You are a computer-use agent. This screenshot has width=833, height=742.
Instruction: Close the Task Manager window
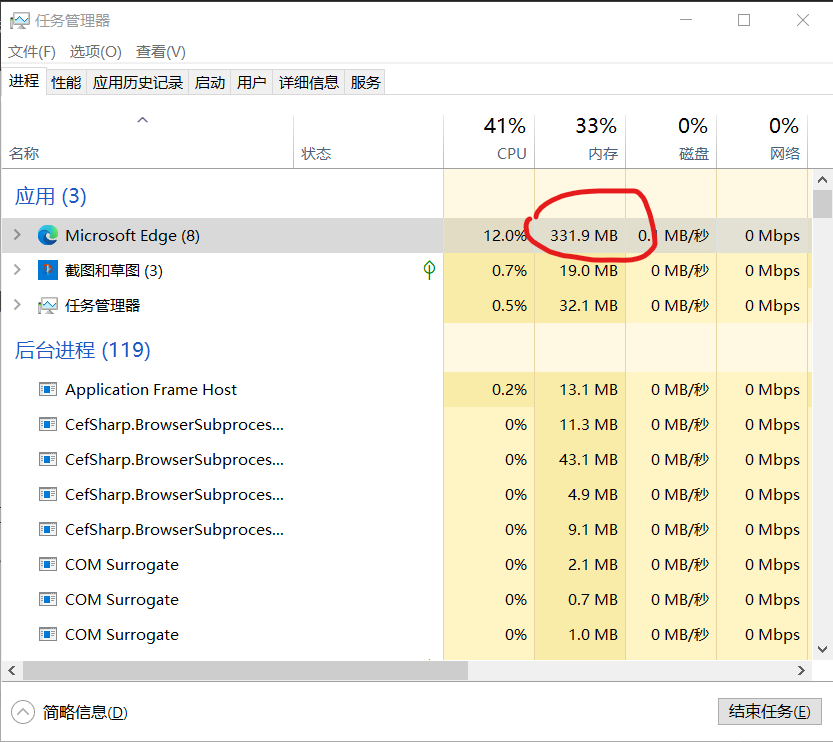pos(802,20)
